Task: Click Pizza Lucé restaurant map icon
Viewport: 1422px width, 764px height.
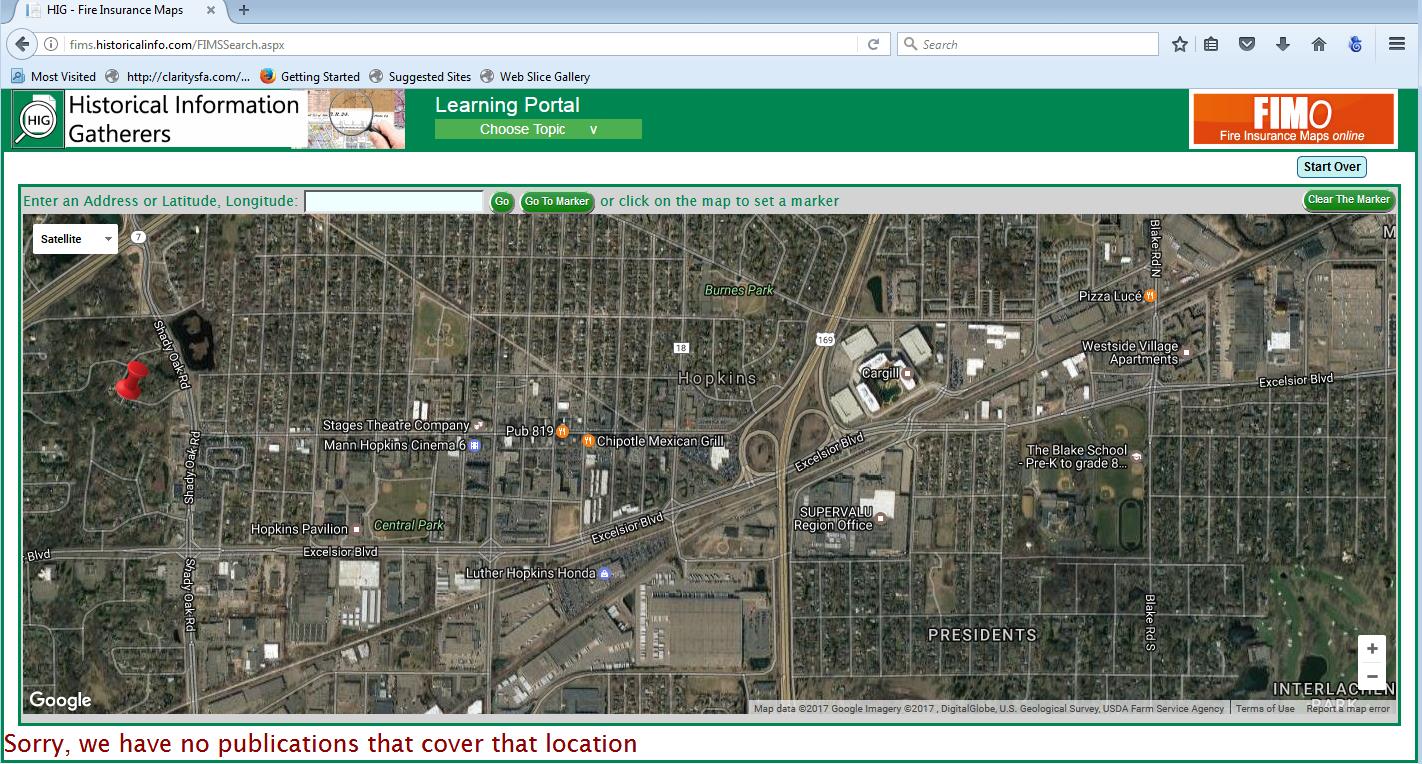Action: point(1151,296)
